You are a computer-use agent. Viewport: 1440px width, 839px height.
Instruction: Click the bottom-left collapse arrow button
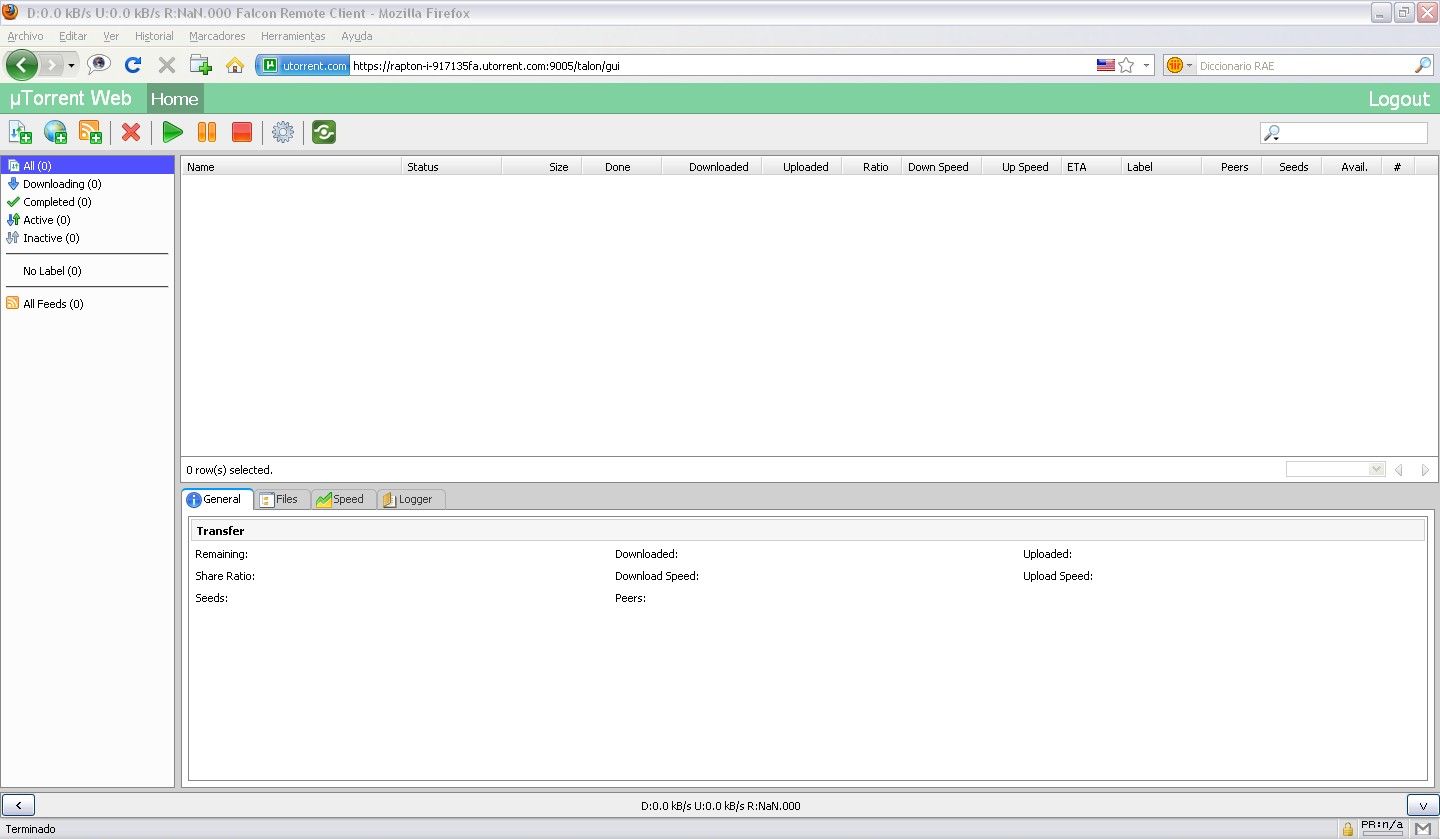[19, 805]
